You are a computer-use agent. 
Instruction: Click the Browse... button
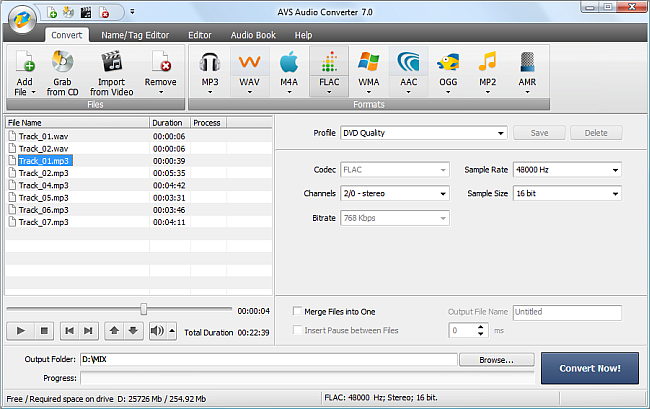(497, 360)
